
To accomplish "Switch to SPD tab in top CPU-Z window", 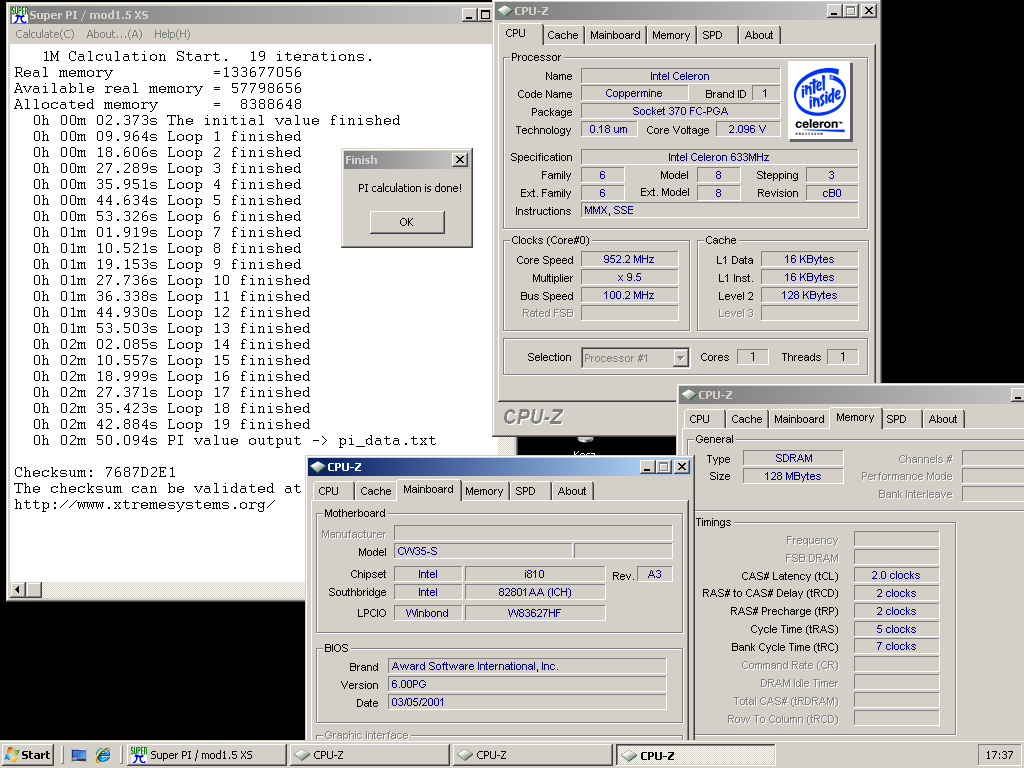I will [x=712, y=35].
